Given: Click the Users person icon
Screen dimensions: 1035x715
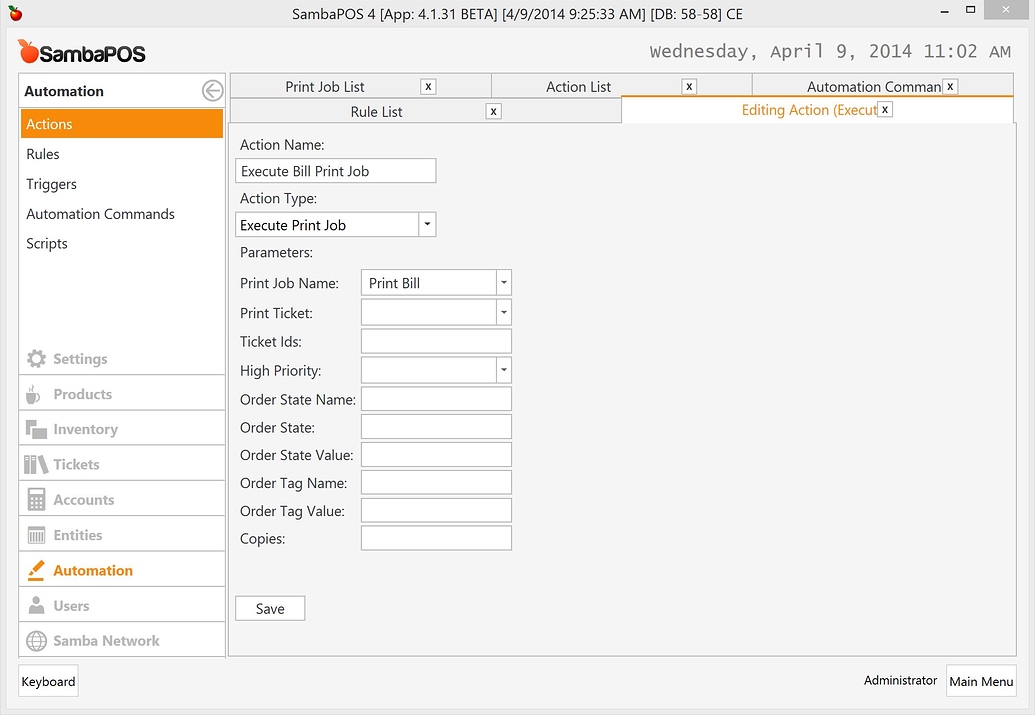Looking at the screenshot, I should tap(37, 604).
